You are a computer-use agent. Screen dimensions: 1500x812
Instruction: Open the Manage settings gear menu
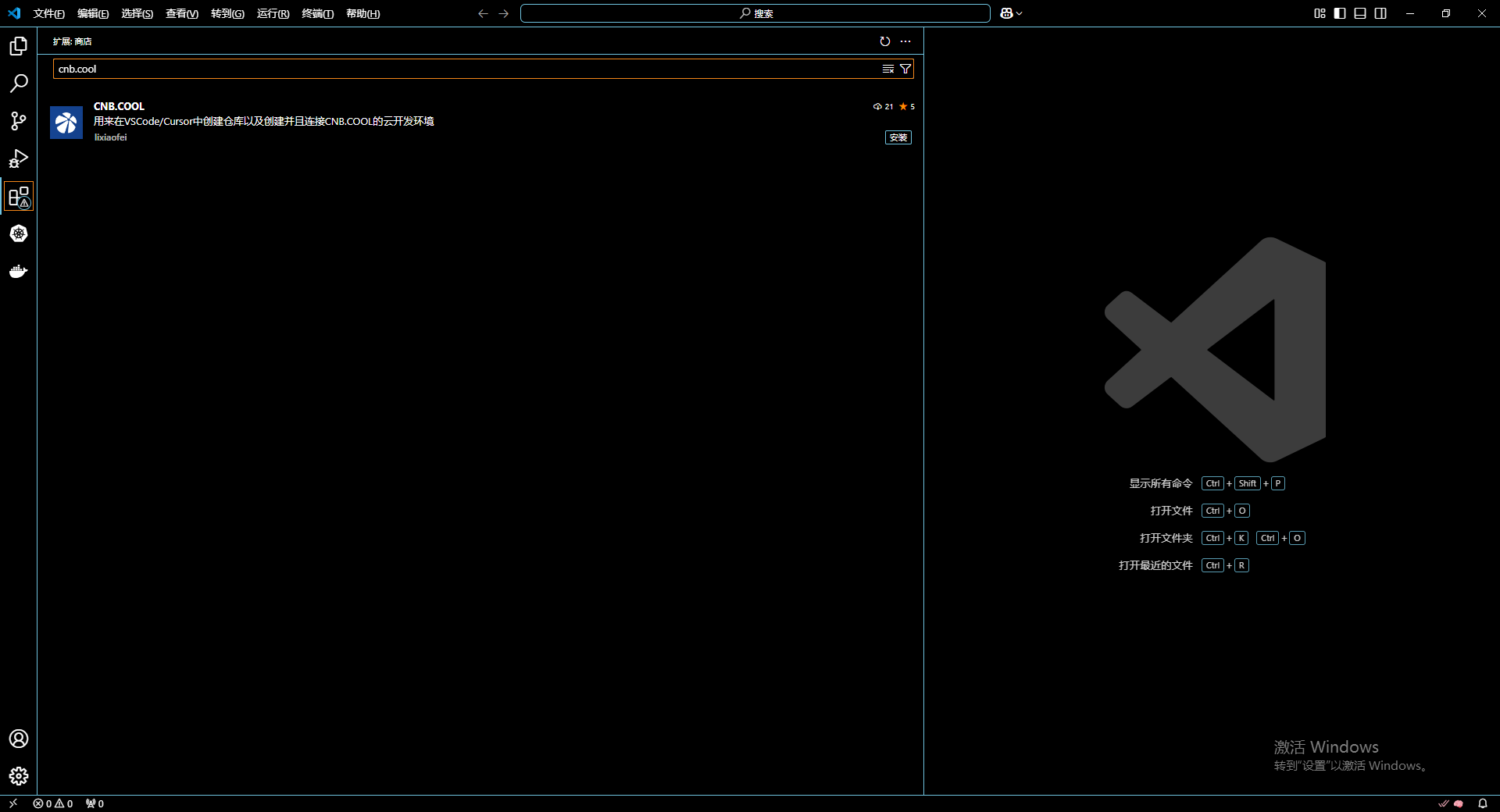[19, 776]
